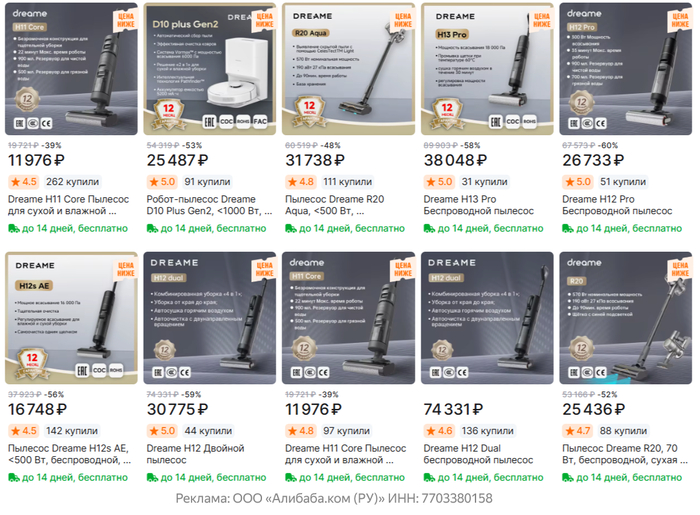
Task: Open the D10 plus Gen2 robot image
Action: [210, 69]
